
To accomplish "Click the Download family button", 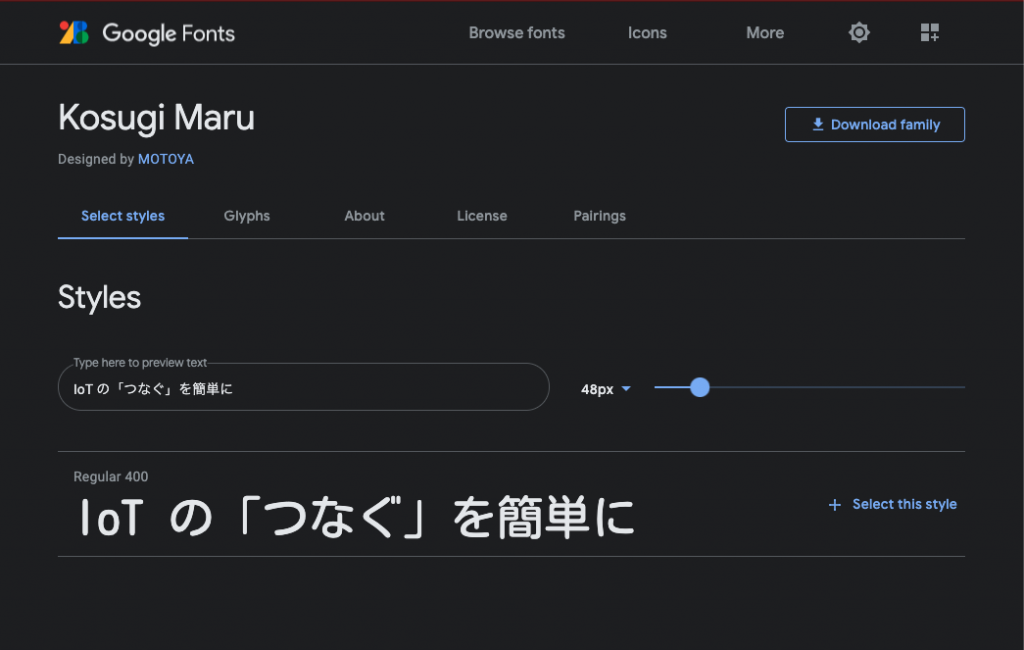I will [x=874, y=125].
